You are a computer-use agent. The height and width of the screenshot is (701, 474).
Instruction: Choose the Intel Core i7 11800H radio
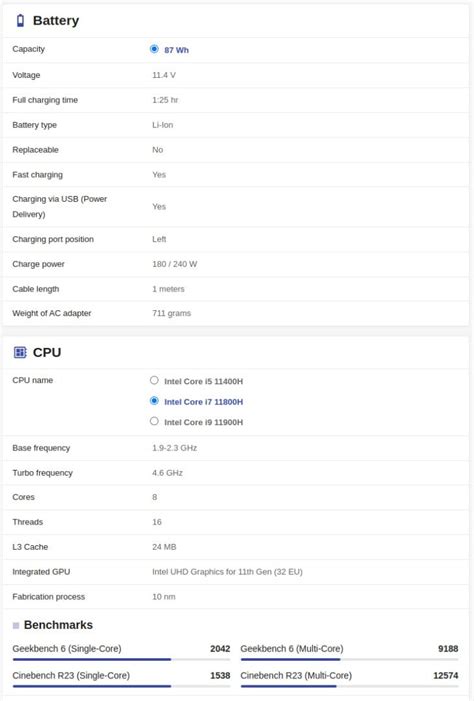click(154, 401)
